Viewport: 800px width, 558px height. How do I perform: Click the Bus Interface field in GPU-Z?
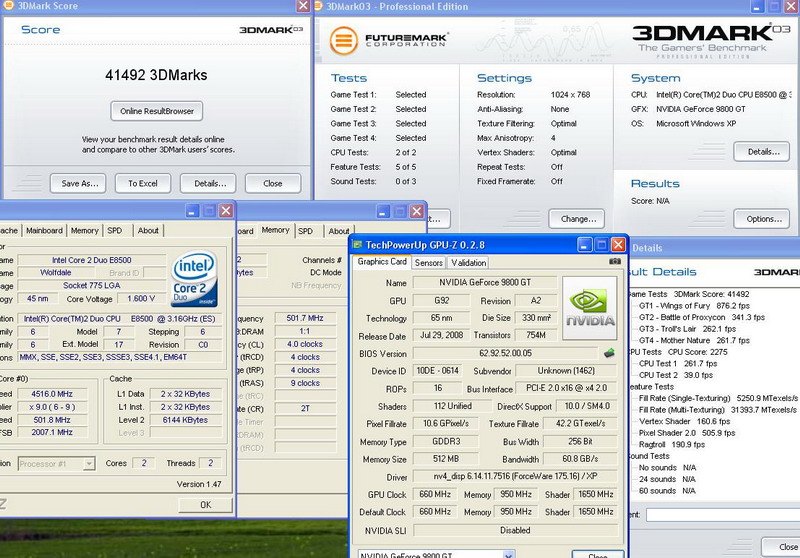click(x=566, y=388)
